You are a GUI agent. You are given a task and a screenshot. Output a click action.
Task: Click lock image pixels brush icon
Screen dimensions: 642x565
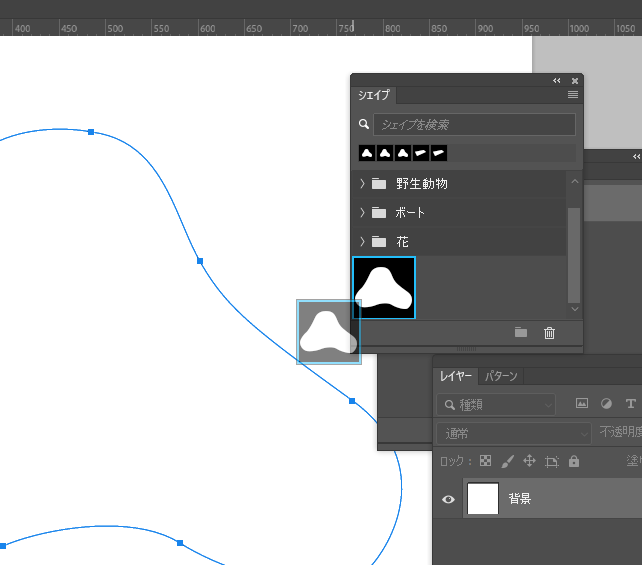(507, 462)
